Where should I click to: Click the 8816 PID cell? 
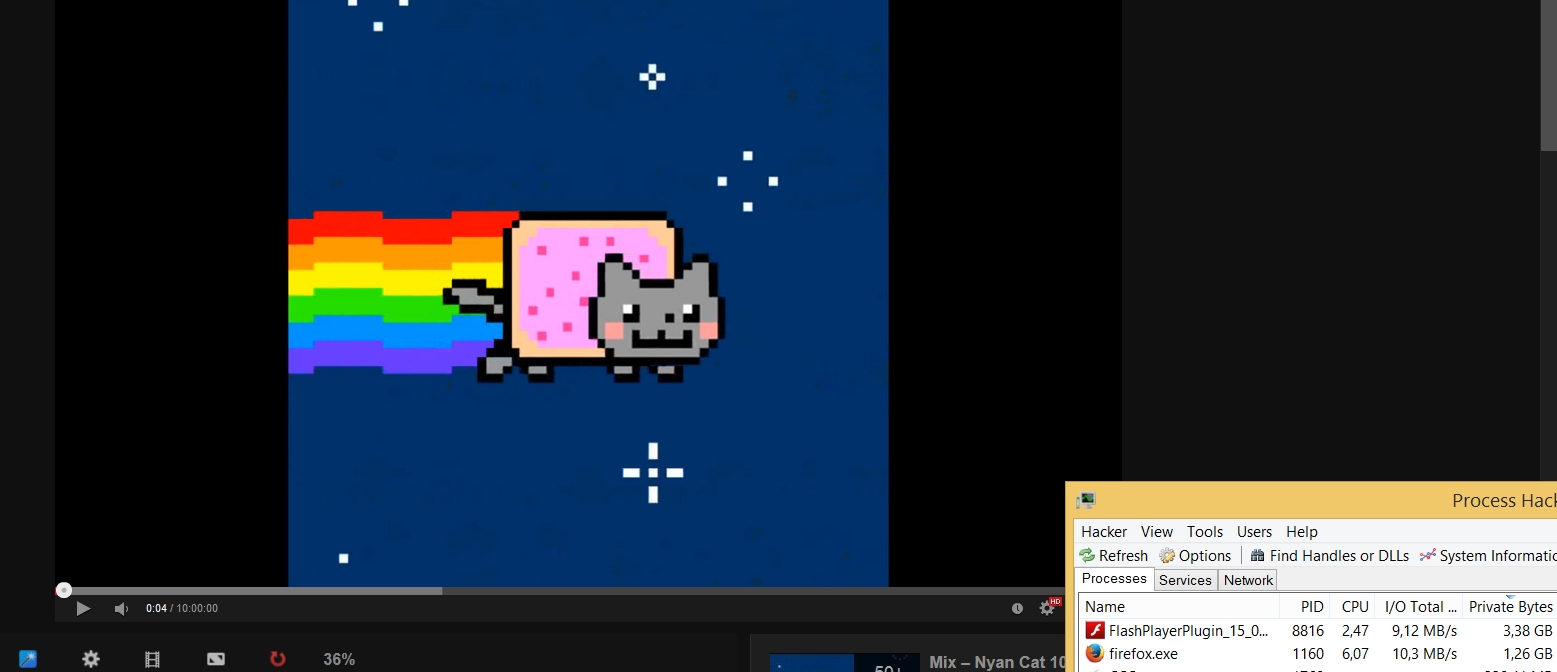[x=1308, y=630]
